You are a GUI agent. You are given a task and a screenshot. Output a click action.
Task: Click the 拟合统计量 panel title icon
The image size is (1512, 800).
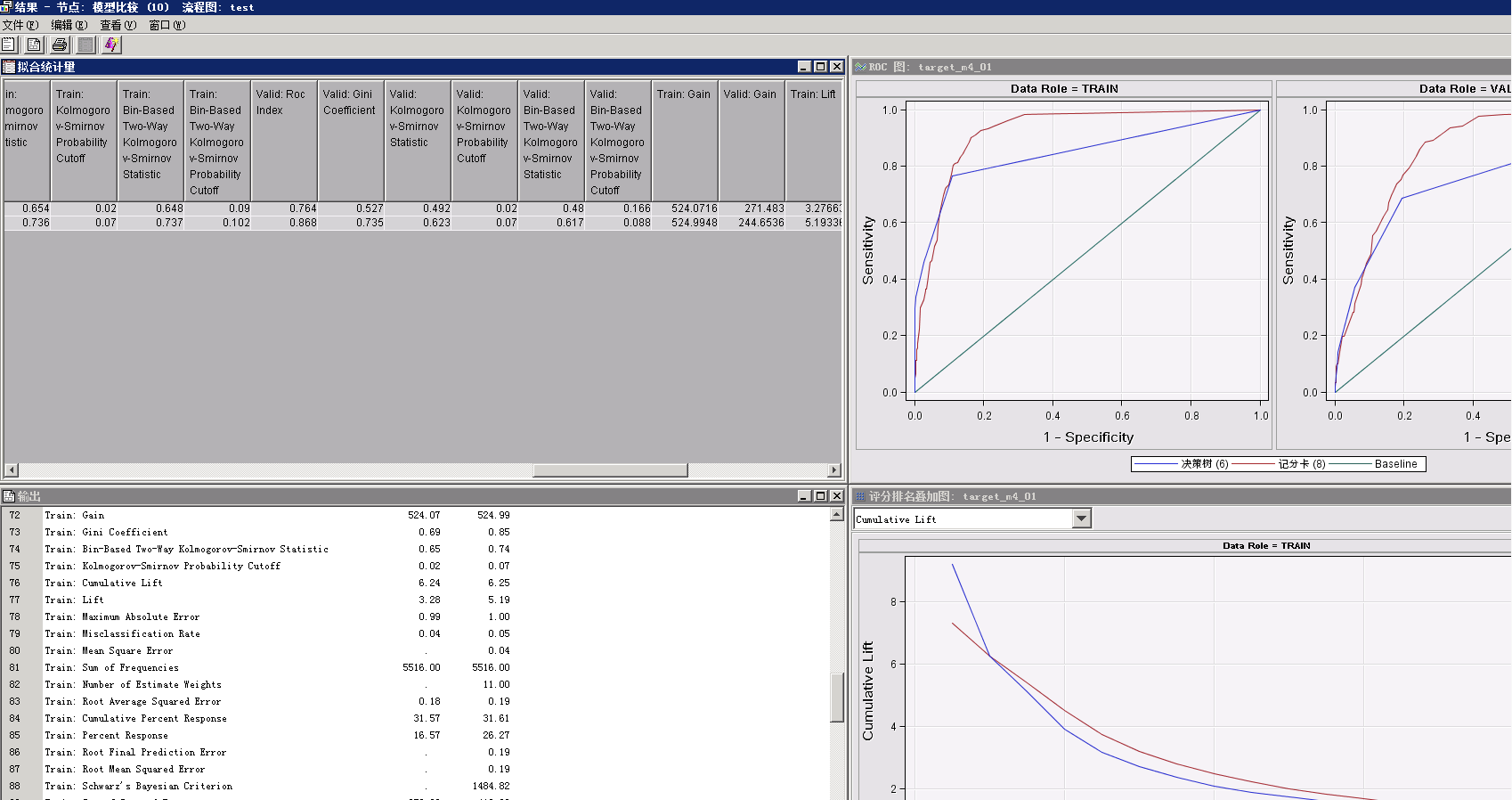[x=9, y=67]
